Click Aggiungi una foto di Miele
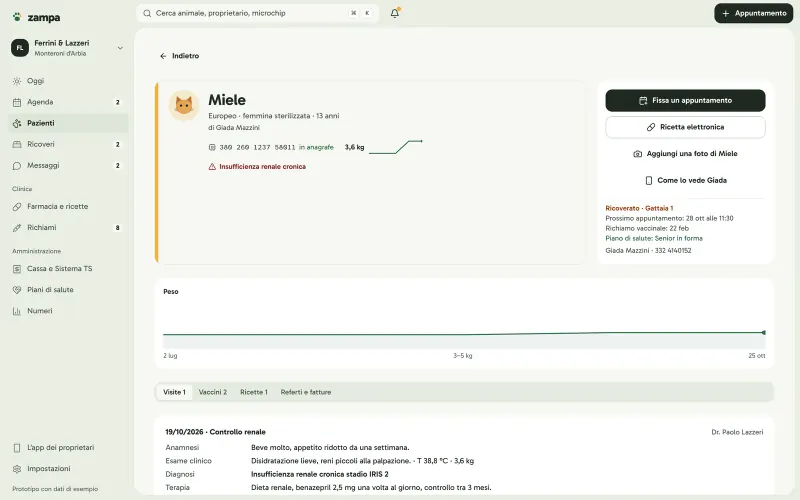 685,154
